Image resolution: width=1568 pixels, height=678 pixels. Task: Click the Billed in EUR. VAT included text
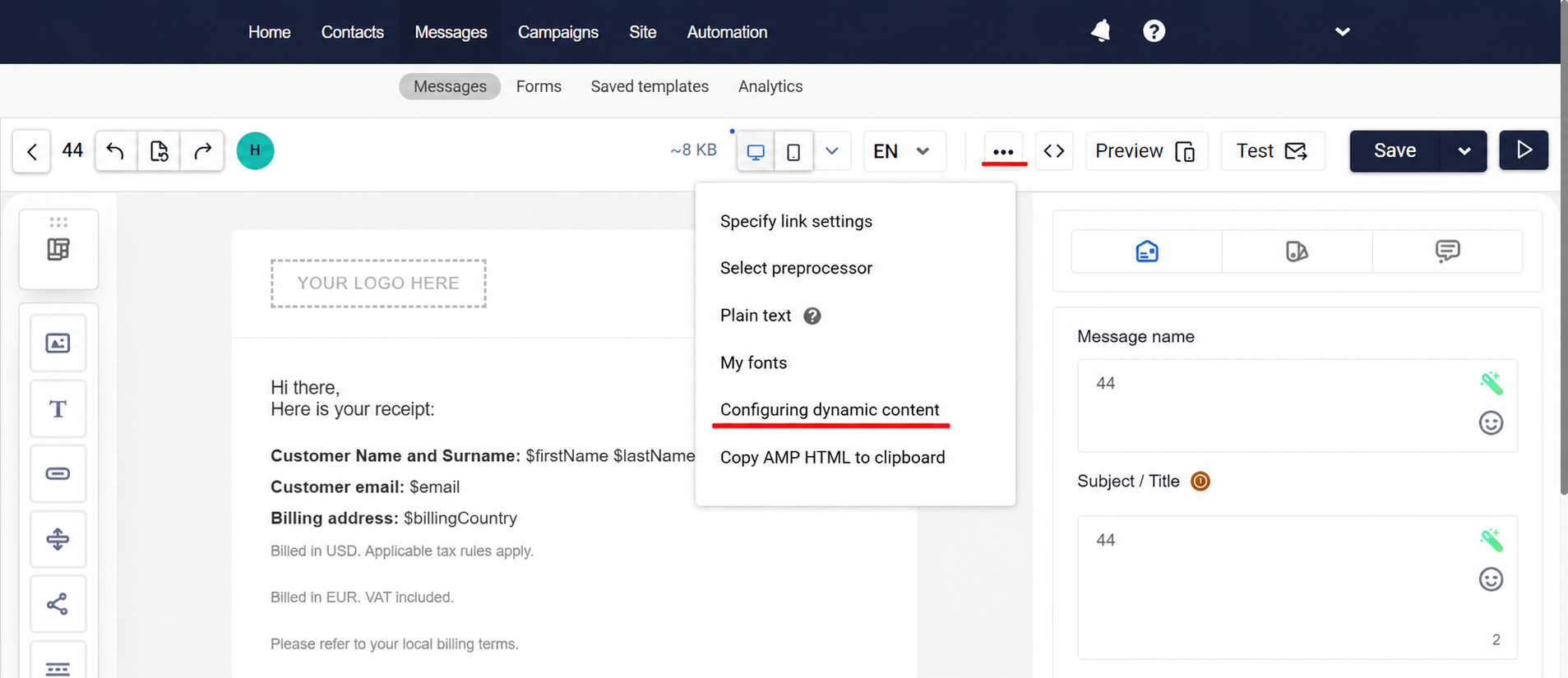tap(362, 597)
